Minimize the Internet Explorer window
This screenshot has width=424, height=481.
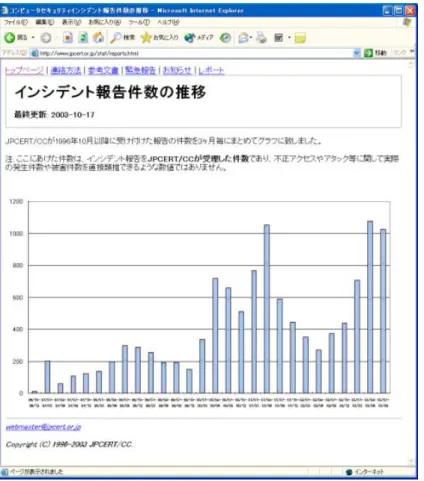[x=387, y=11]
